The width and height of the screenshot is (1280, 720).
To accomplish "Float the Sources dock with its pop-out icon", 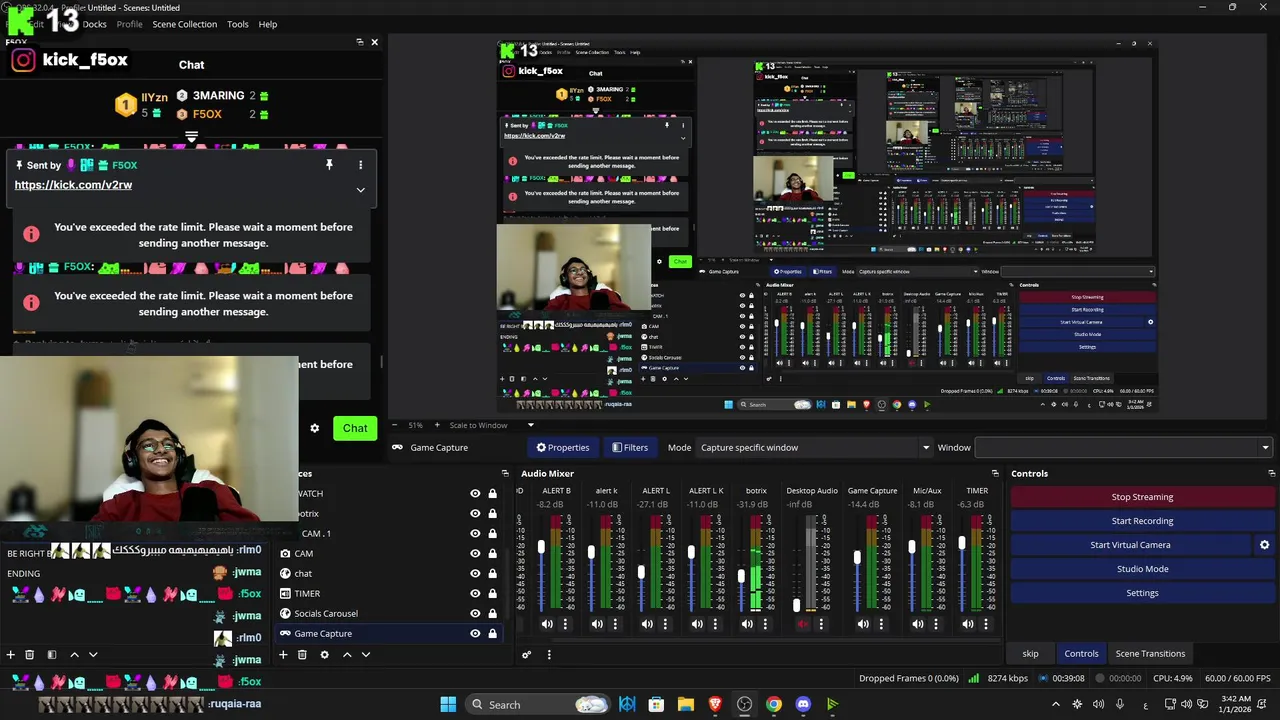I will [505, 473].
